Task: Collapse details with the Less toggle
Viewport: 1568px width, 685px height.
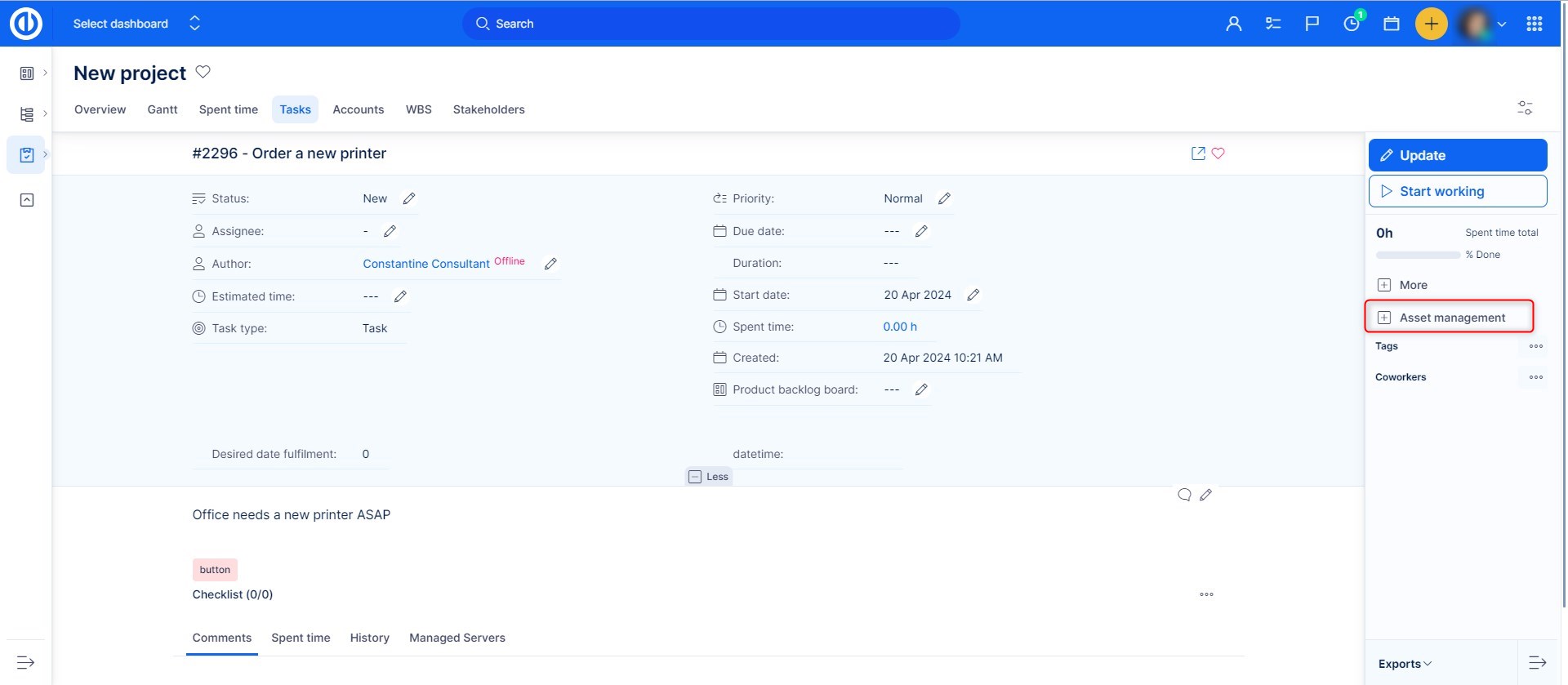Action: coord(709,477)
